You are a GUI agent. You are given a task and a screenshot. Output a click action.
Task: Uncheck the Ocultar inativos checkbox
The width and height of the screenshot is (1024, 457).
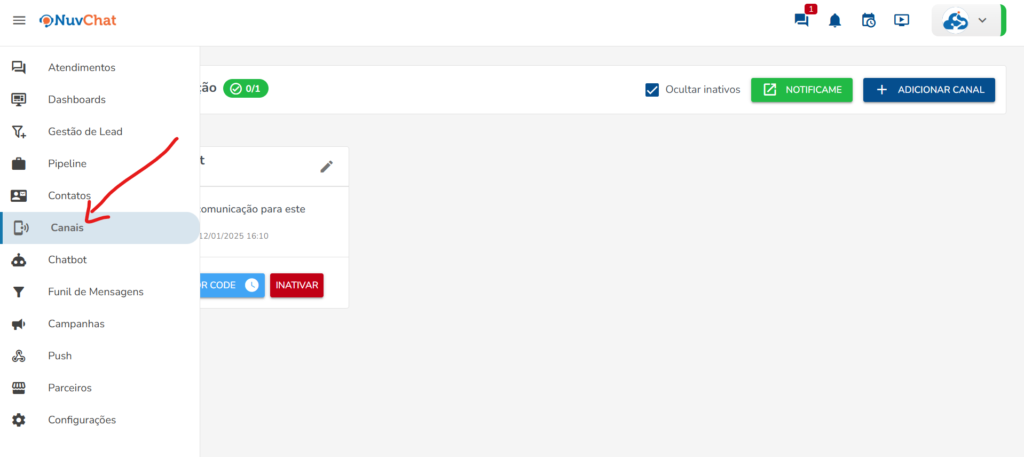point(652,90)
